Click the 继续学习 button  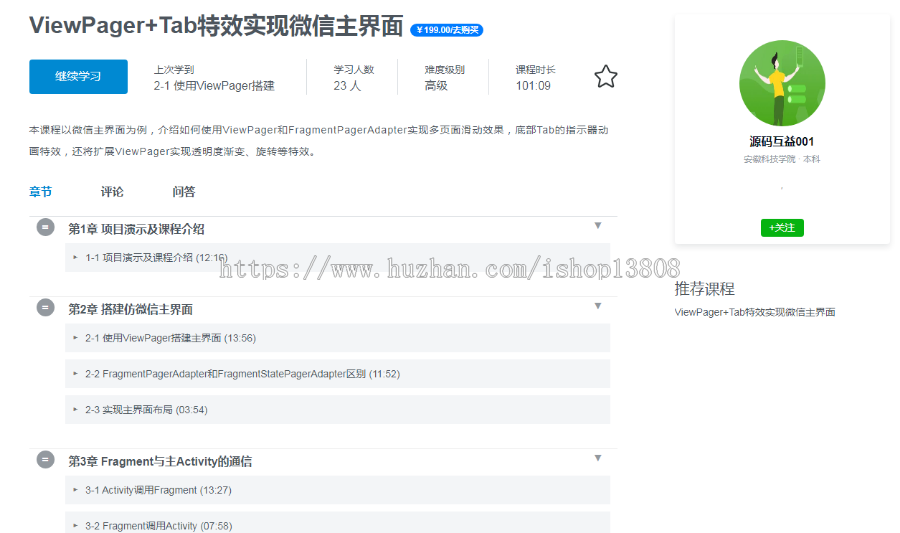[x=79, y=76]
